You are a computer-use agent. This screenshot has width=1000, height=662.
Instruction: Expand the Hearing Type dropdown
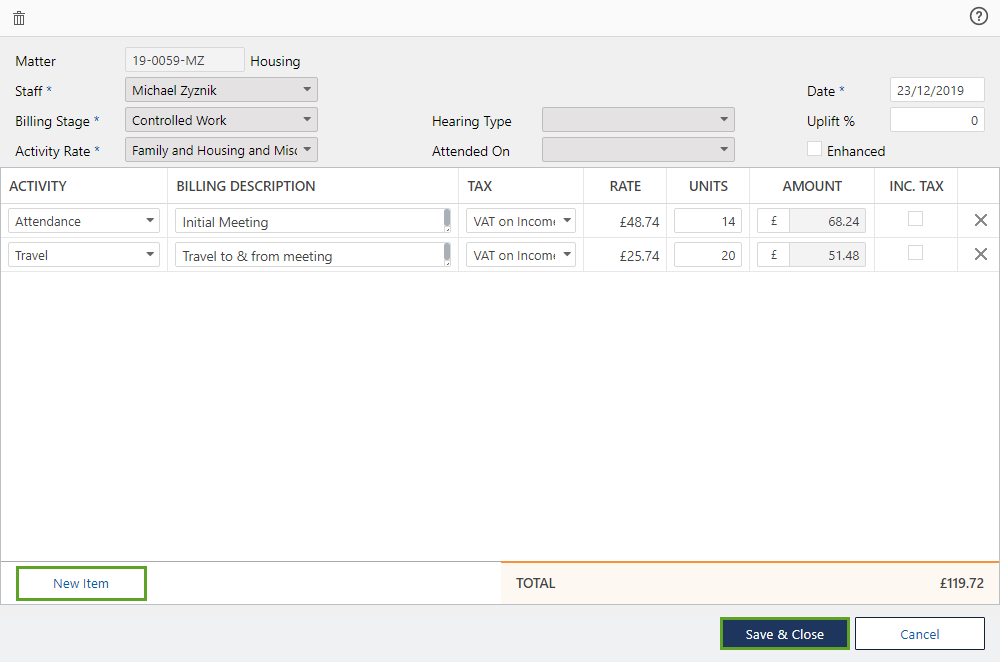point(638,120)
